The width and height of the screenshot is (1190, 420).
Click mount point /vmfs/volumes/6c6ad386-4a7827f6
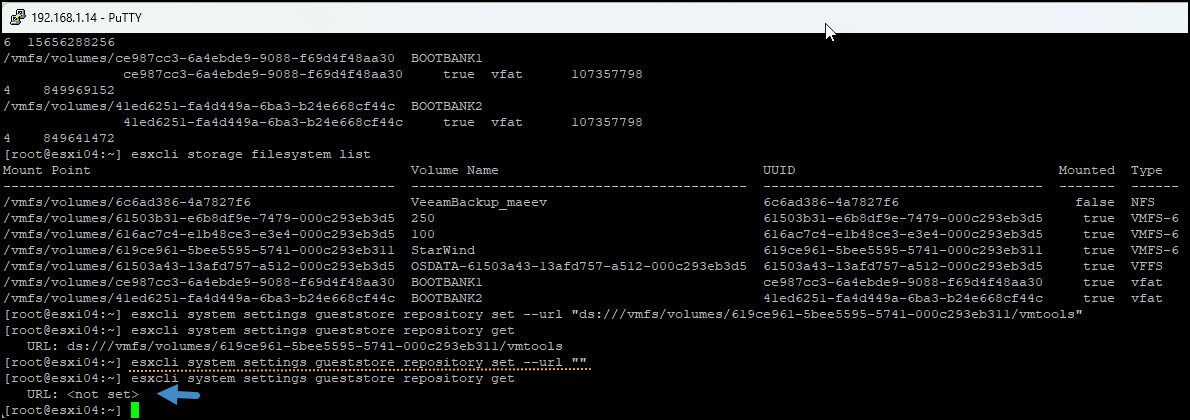pos(127,202)
